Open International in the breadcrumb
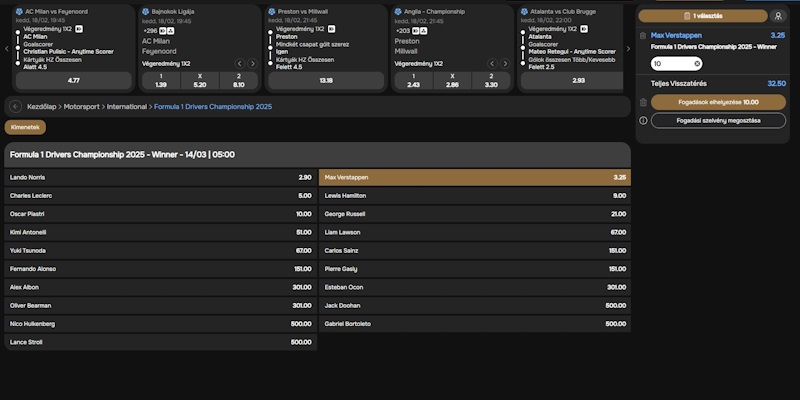 click(x=127, y=107)
